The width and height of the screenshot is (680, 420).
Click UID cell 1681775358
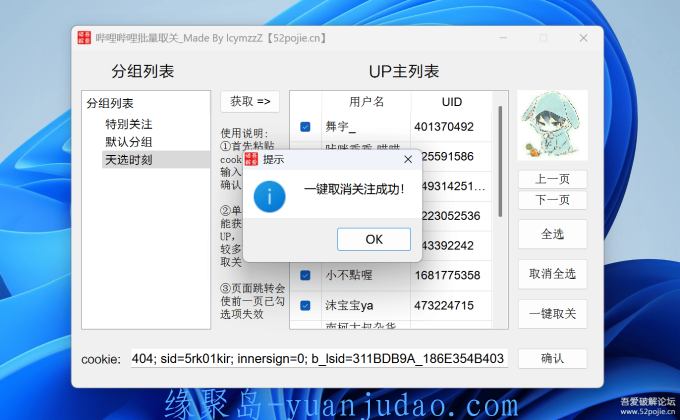pyautogui.click(x=447, y=276)
